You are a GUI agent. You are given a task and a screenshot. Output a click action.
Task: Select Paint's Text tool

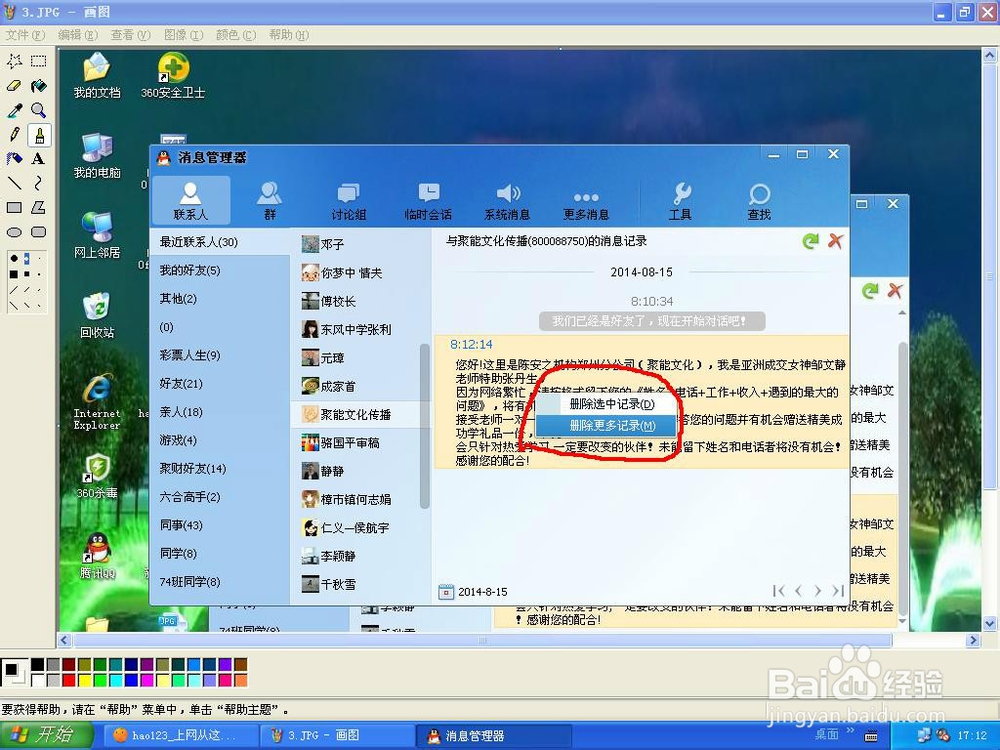click(36, 159)
